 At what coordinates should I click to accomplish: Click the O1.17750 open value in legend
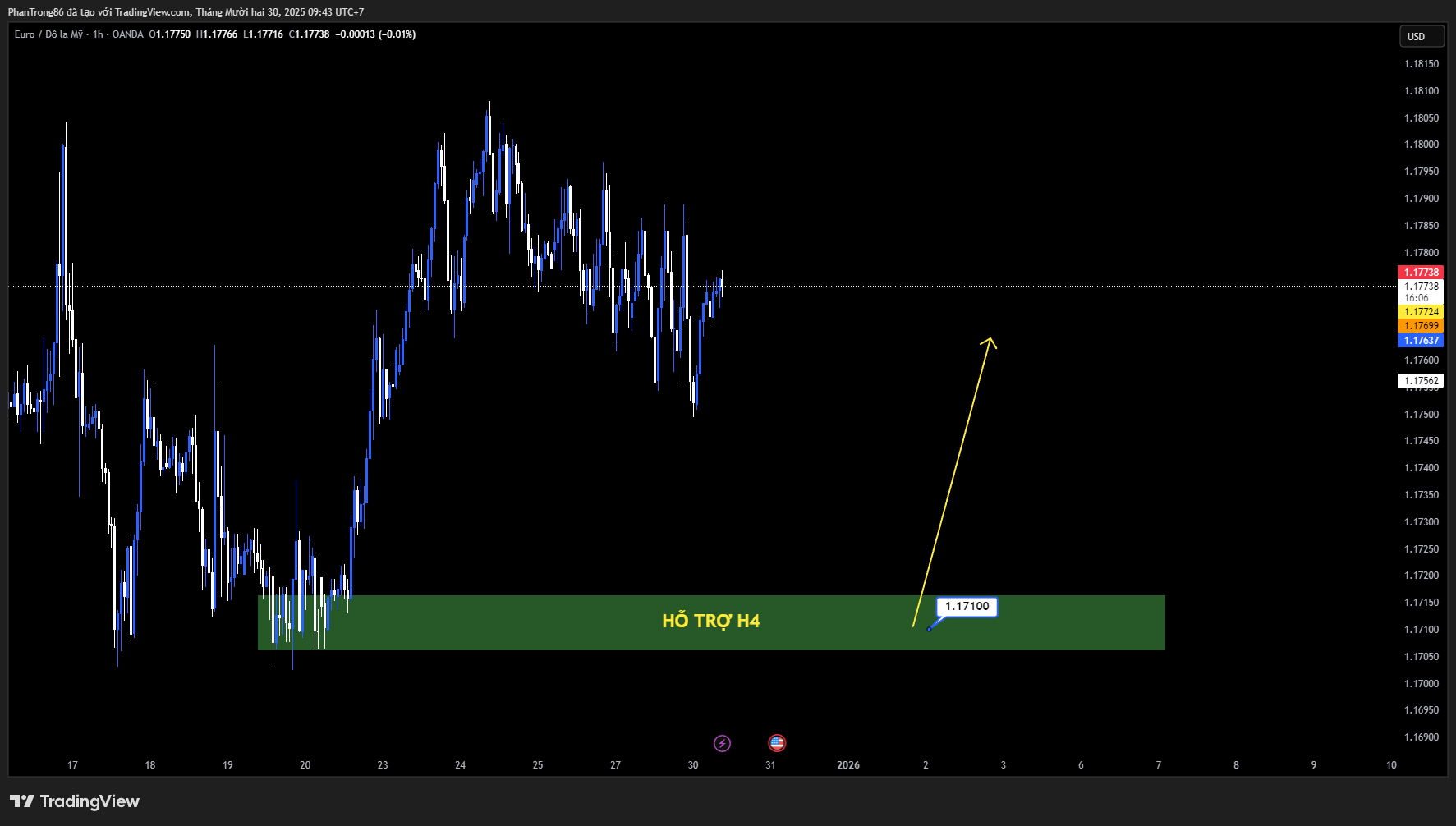[168, 34]
